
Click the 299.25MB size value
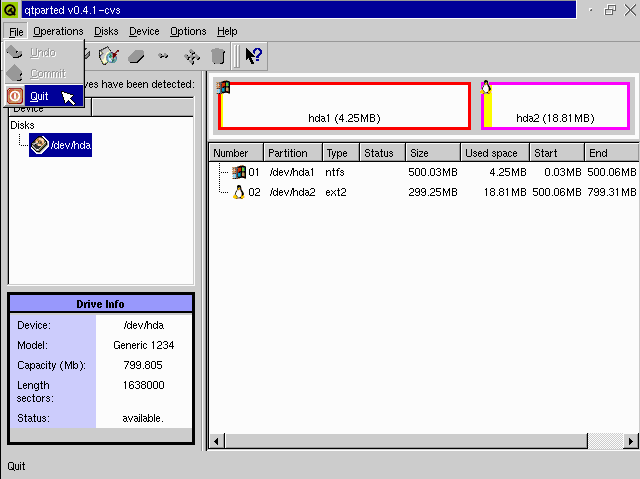(x=433, y=192)
